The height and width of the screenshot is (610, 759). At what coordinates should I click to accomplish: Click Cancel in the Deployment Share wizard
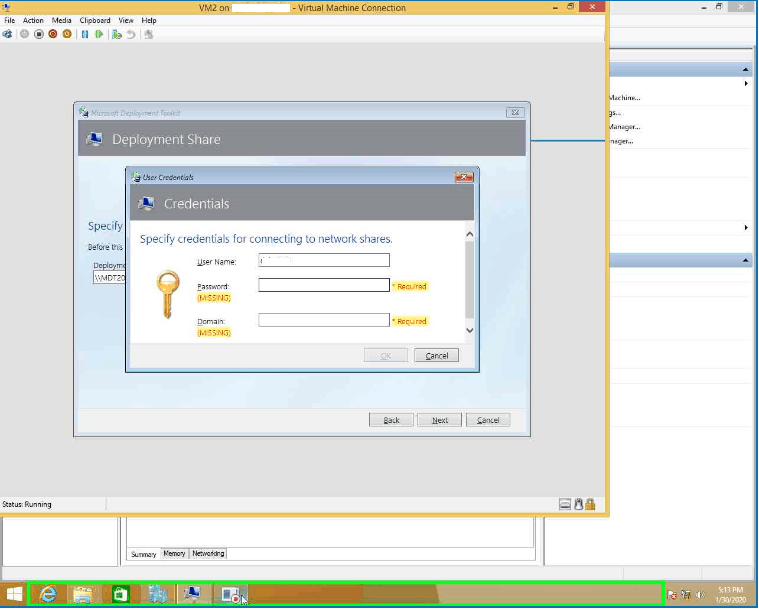(488, 420)
